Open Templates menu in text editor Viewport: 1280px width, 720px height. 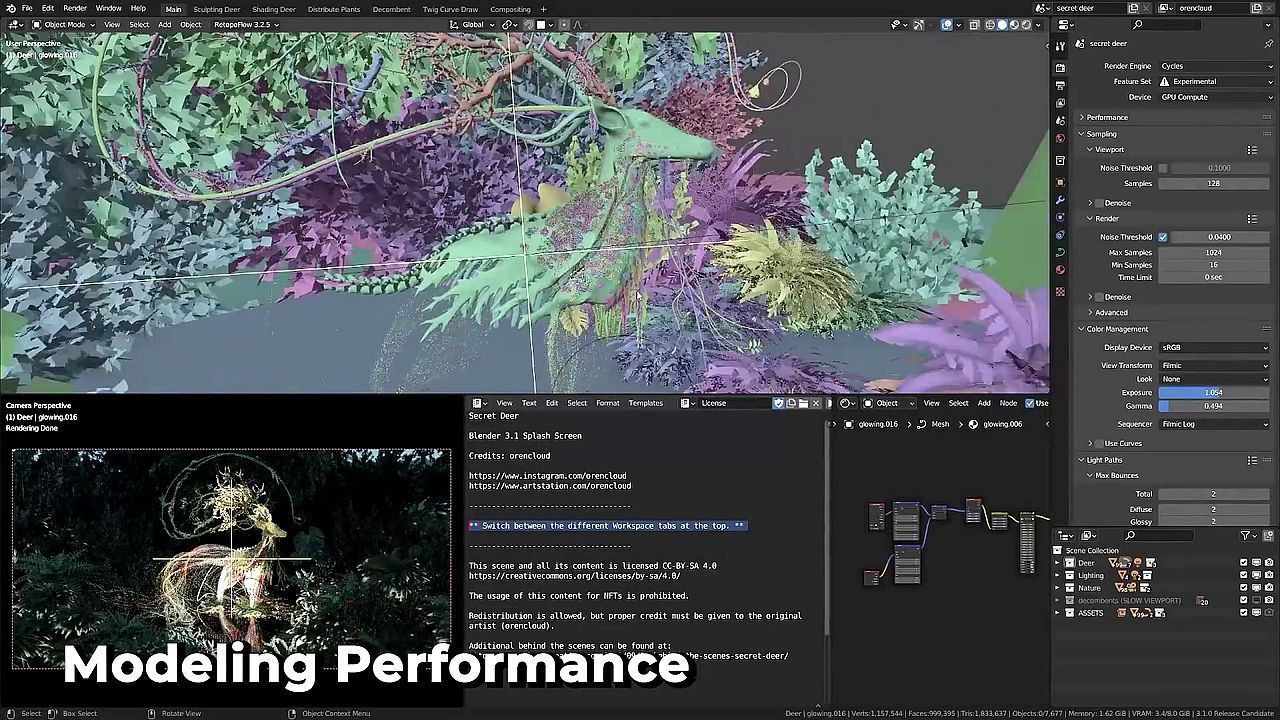click(x=645, y=403)
